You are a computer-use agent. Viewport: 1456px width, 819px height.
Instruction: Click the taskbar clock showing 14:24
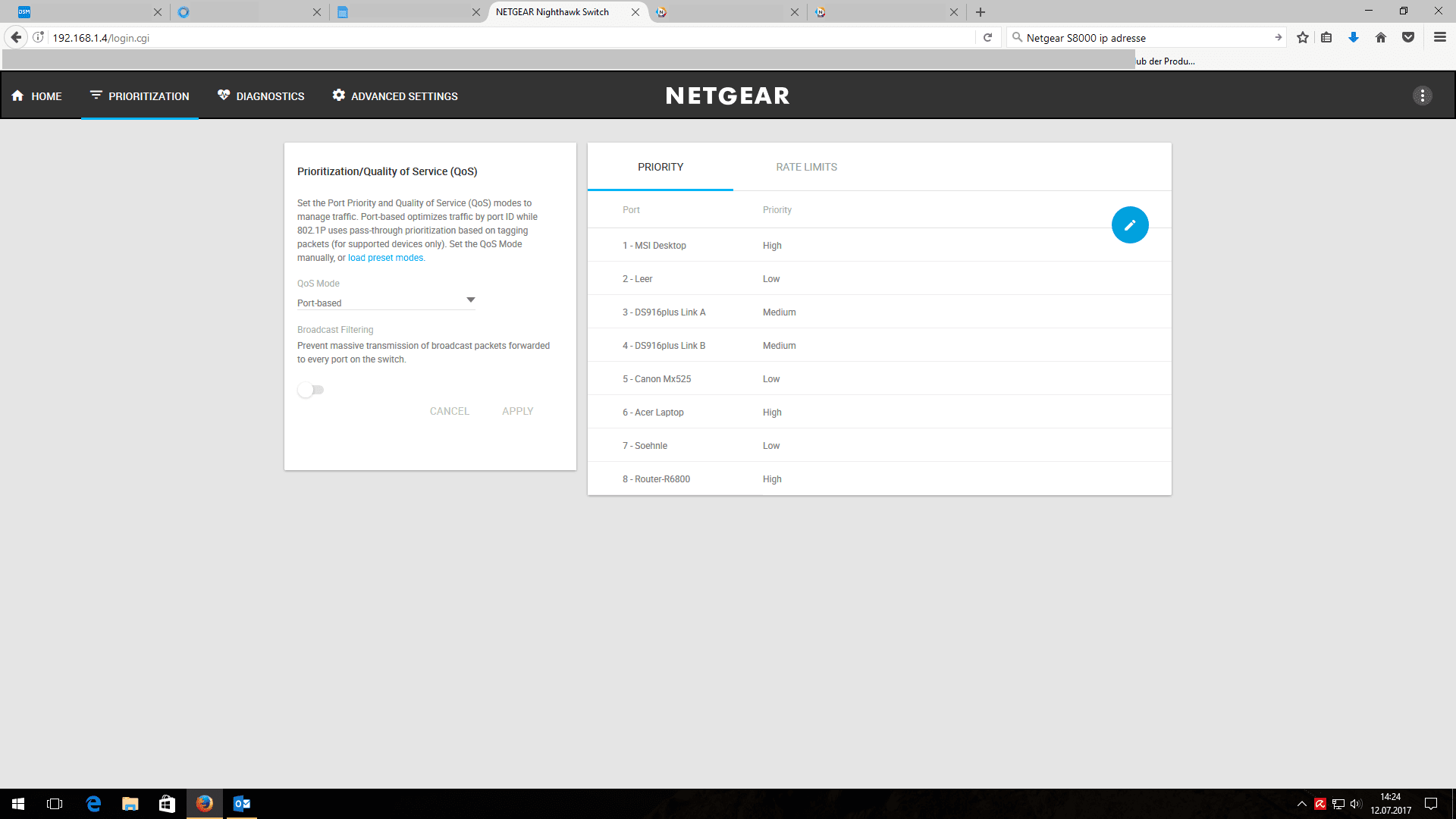tap(1391, 804)
